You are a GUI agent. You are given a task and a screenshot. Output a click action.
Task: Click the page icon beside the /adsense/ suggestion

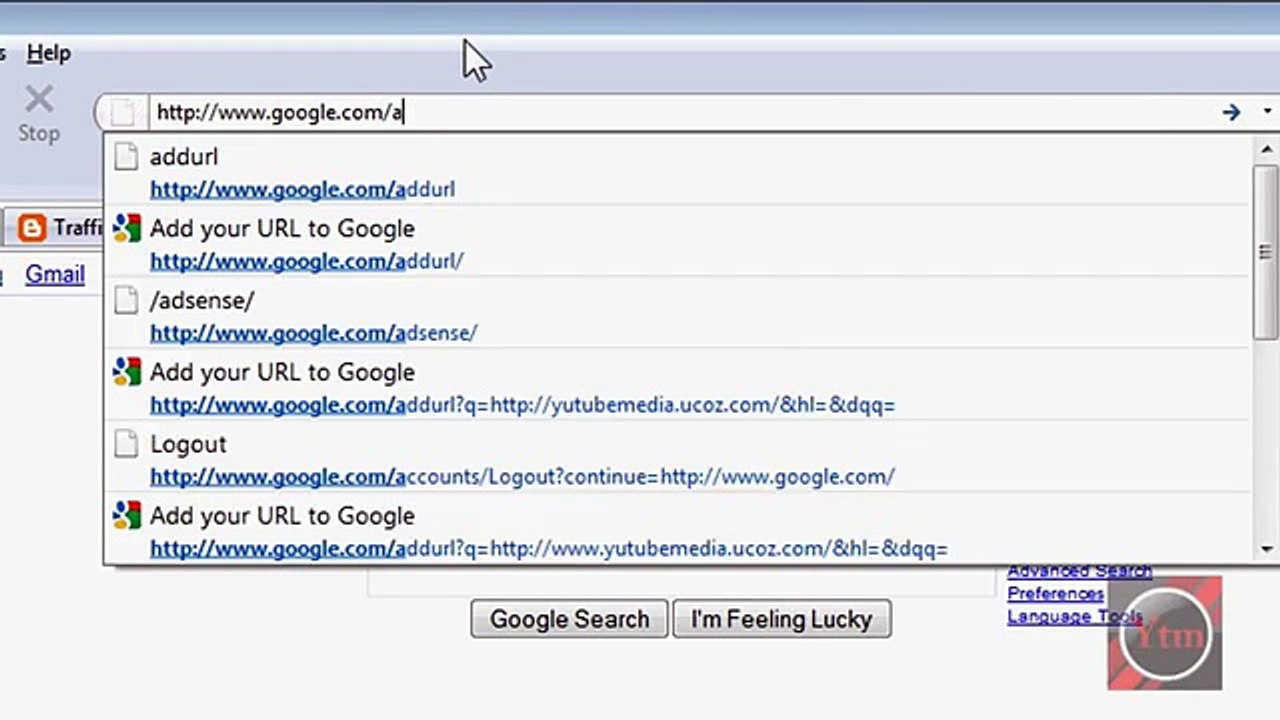[126, 301]
